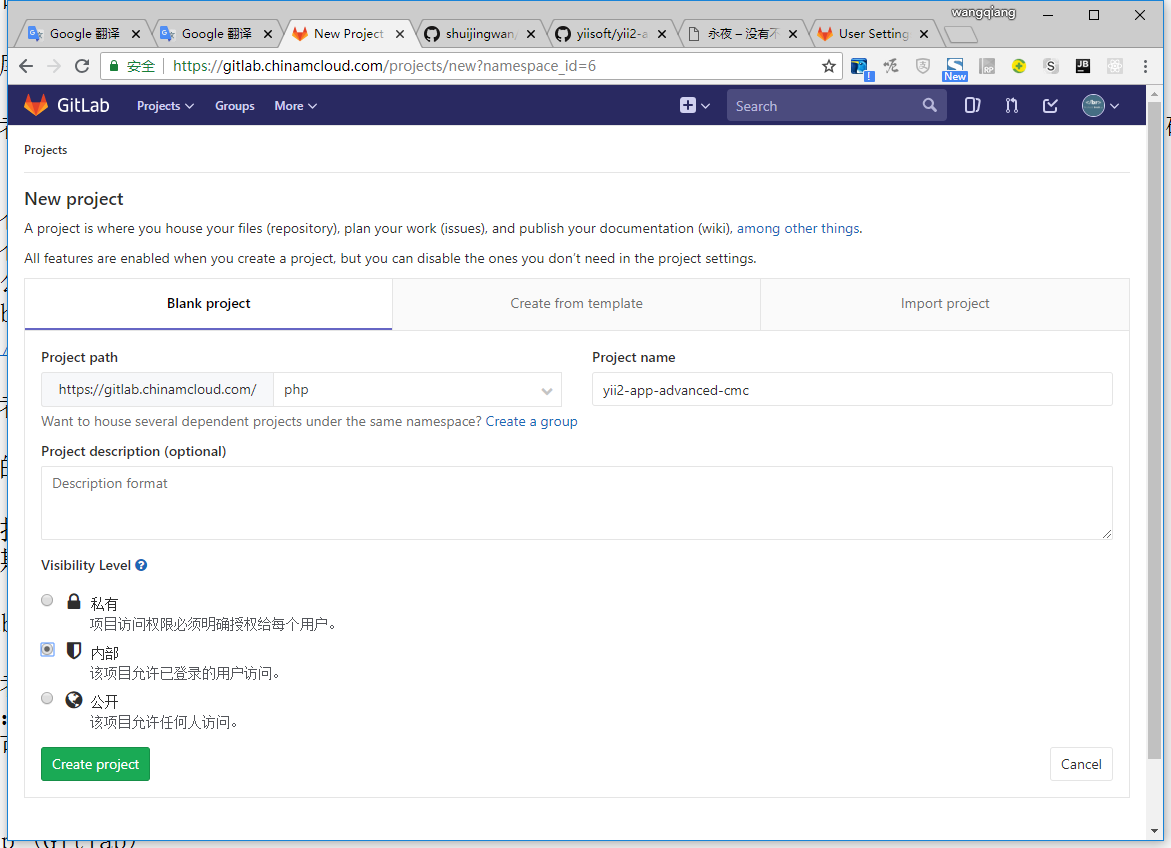Click the green Create project button
The height and width of the screenshot is (848, 1171).
tap(95, 764)
